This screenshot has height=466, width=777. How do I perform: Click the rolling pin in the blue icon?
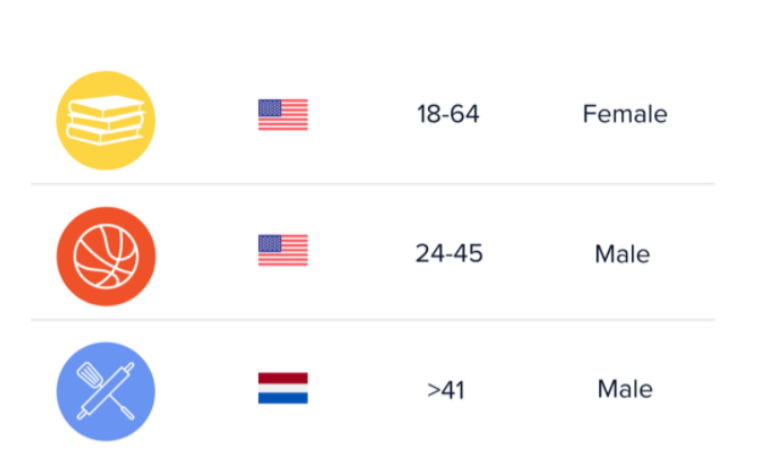tap(106, 391)
